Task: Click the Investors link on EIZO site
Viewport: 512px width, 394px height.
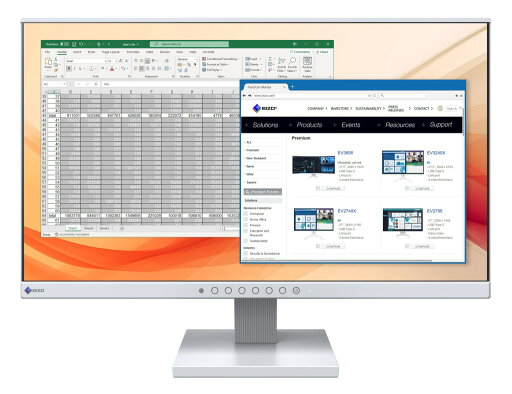Action: click(340, 108)
